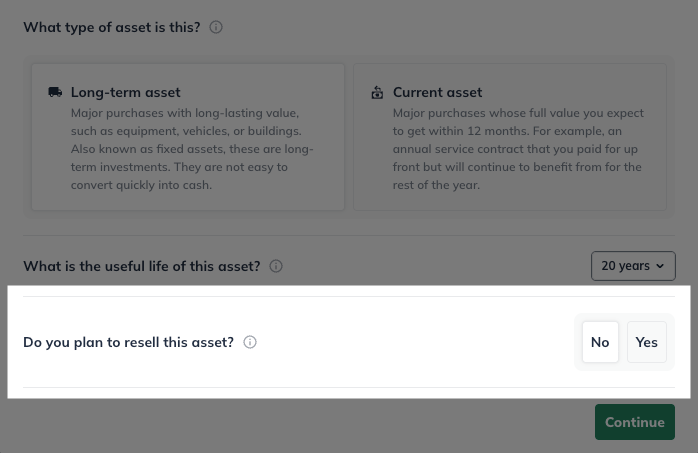Choose the Long-term asset option card

pos(188,137)
